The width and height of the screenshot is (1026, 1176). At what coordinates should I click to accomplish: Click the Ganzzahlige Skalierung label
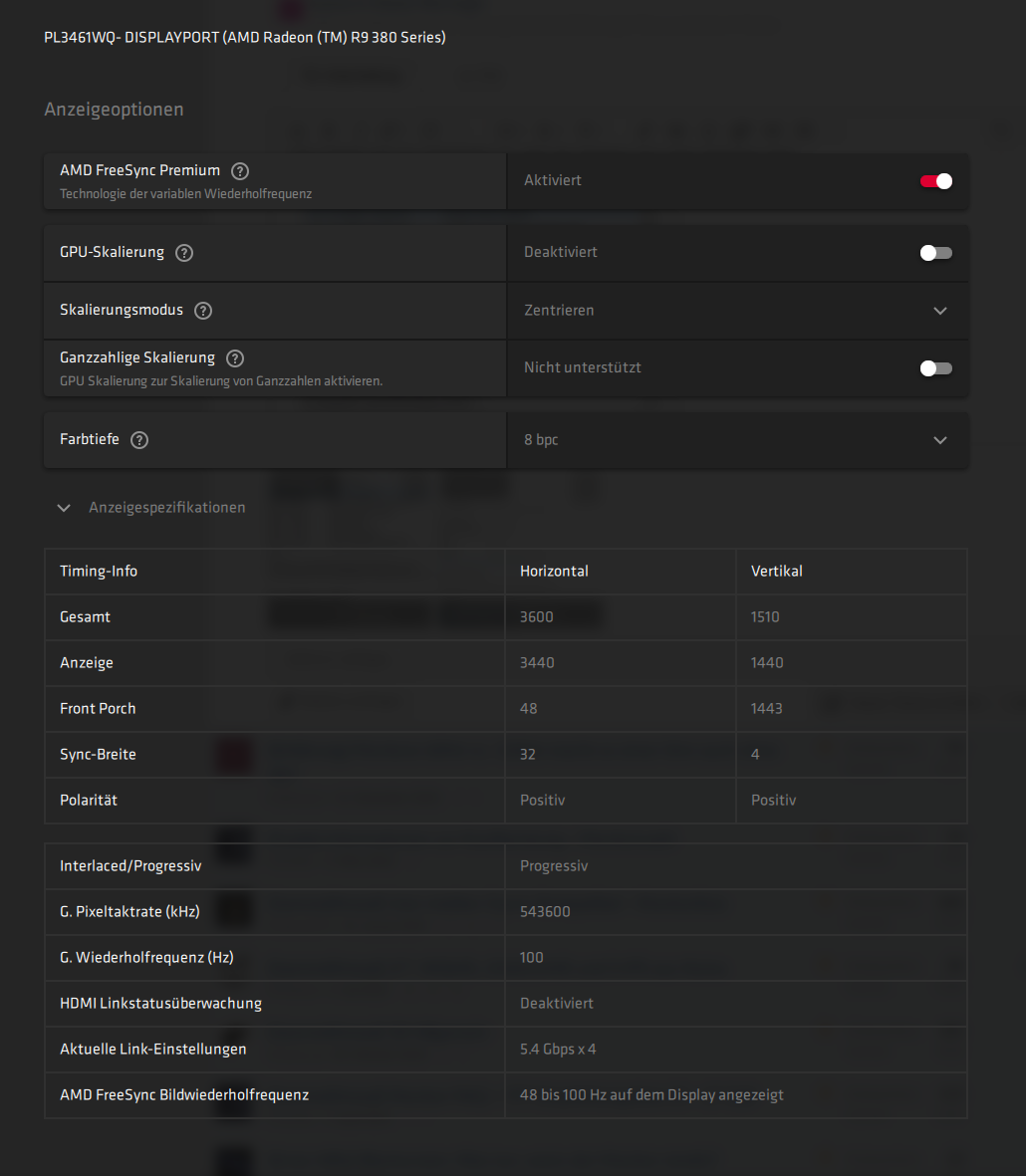coord(137,357)
